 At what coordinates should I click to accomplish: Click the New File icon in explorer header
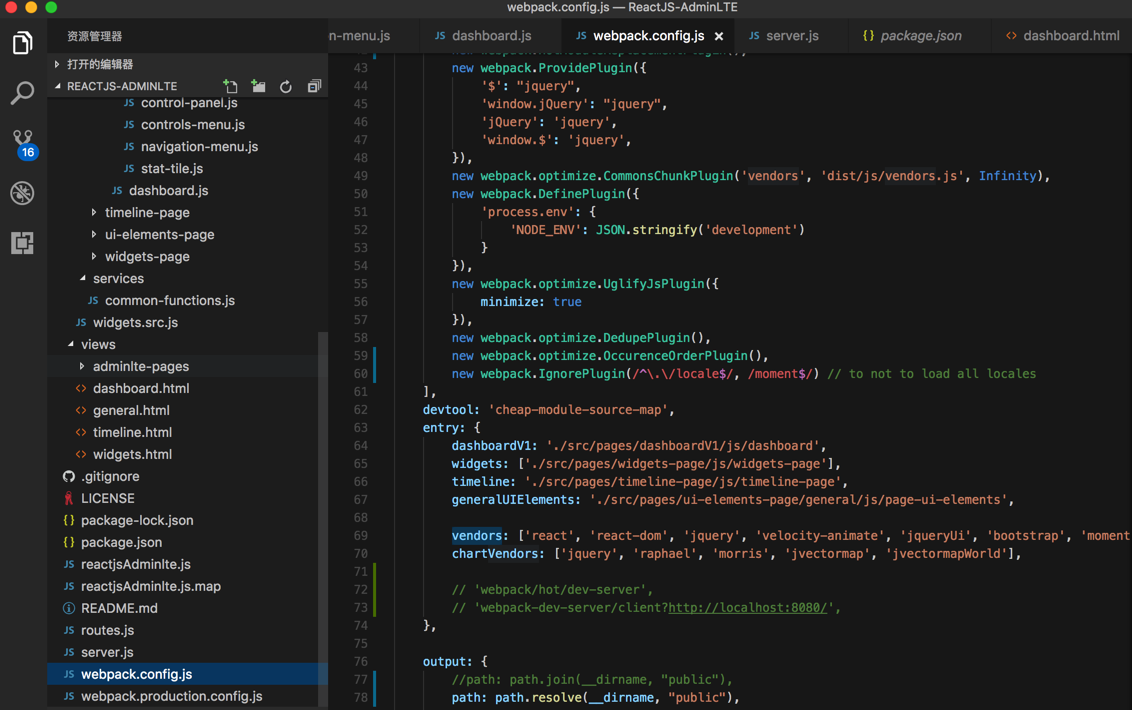point(231,87)
